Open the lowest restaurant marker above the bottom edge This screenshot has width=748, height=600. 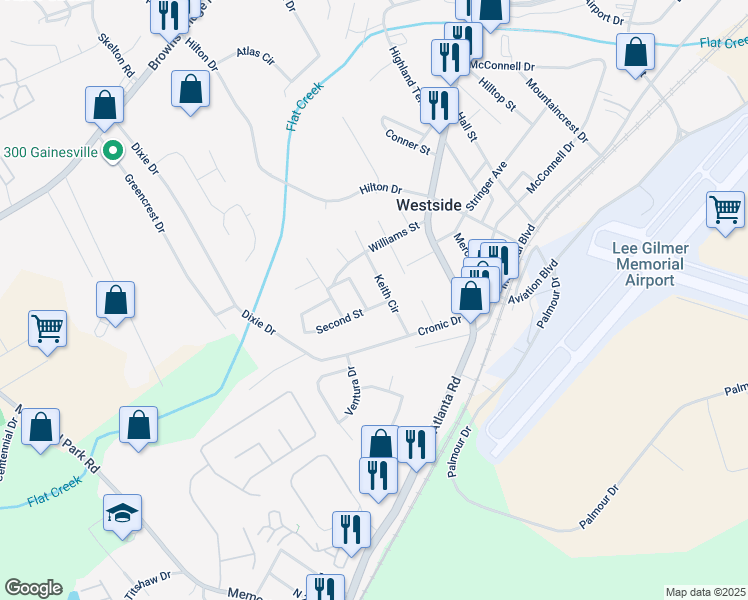click(325, 588)
